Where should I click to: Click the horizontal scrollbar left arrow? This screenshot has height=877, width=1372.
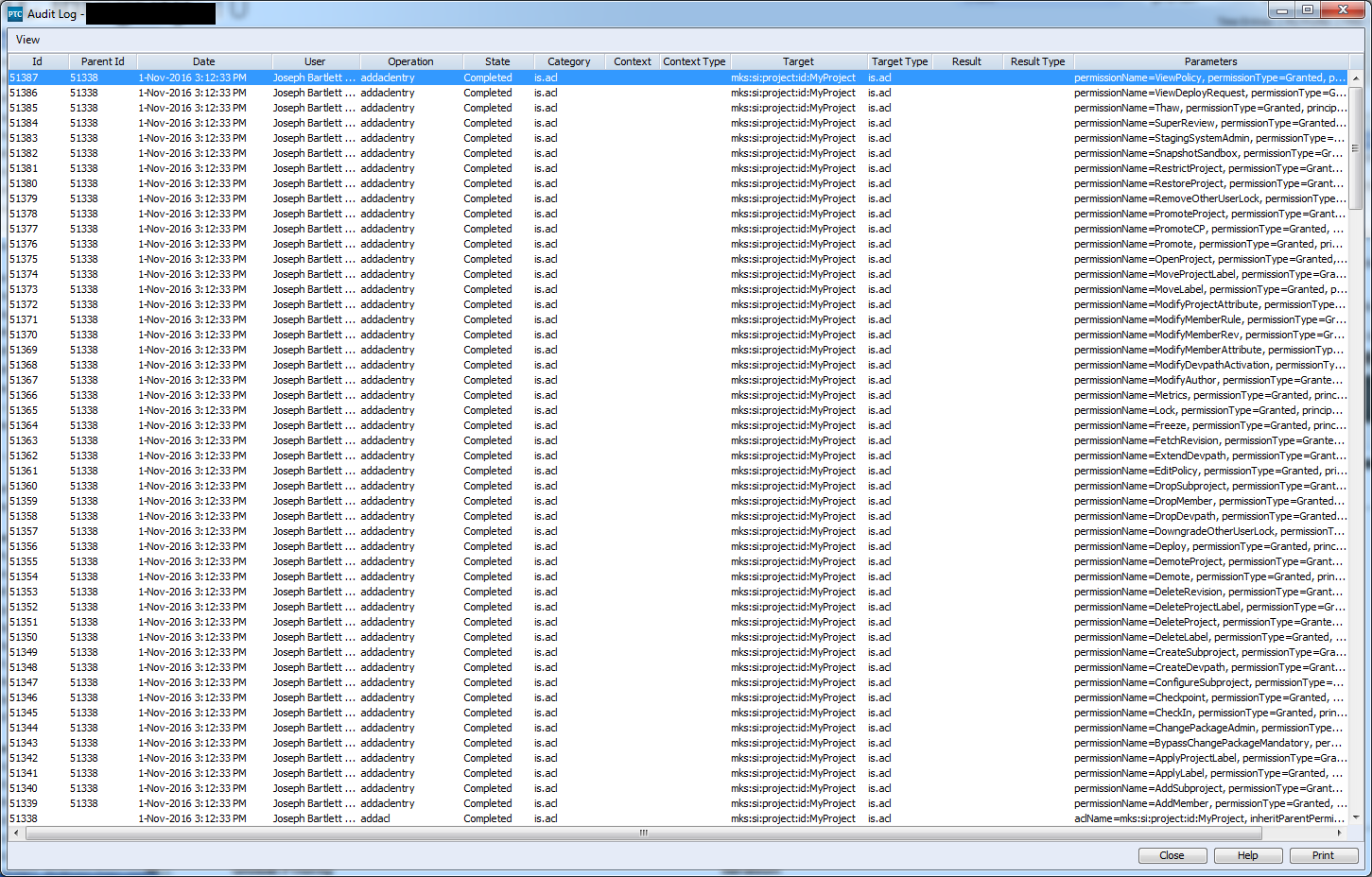point(15,833)
